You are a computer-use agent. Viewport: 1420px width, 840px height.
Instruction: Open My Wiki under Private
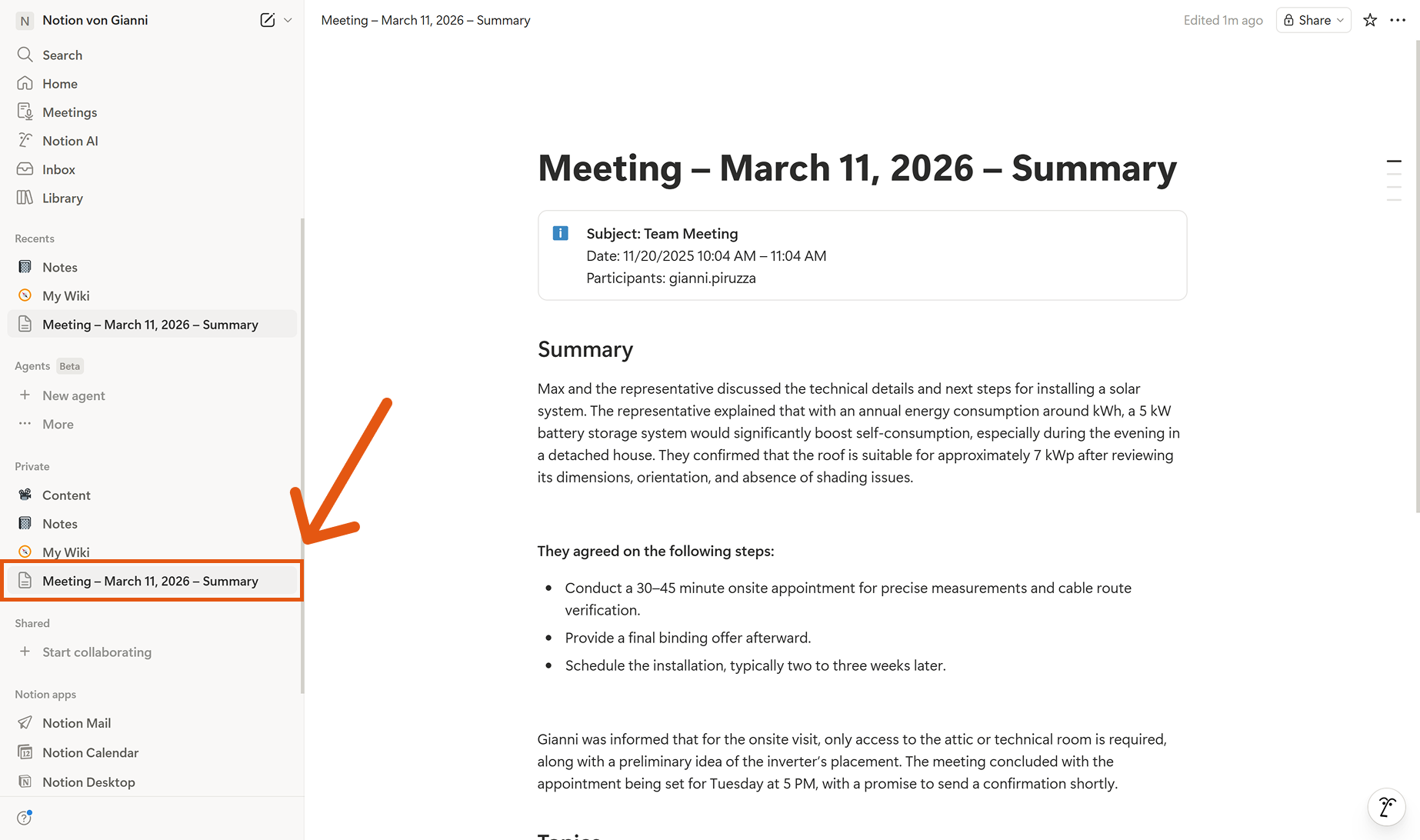pos(65,552)
